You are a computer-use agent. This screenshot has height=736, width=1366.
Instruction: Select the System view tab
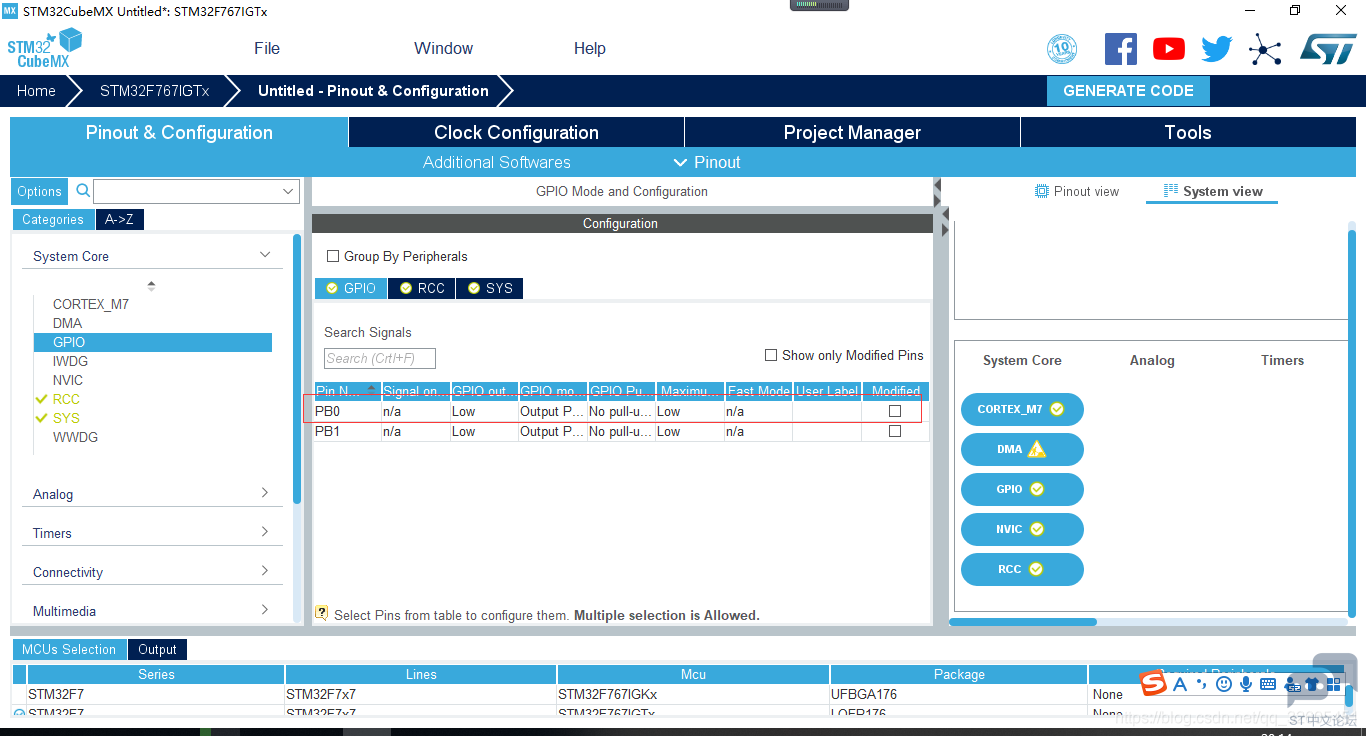1213,191
